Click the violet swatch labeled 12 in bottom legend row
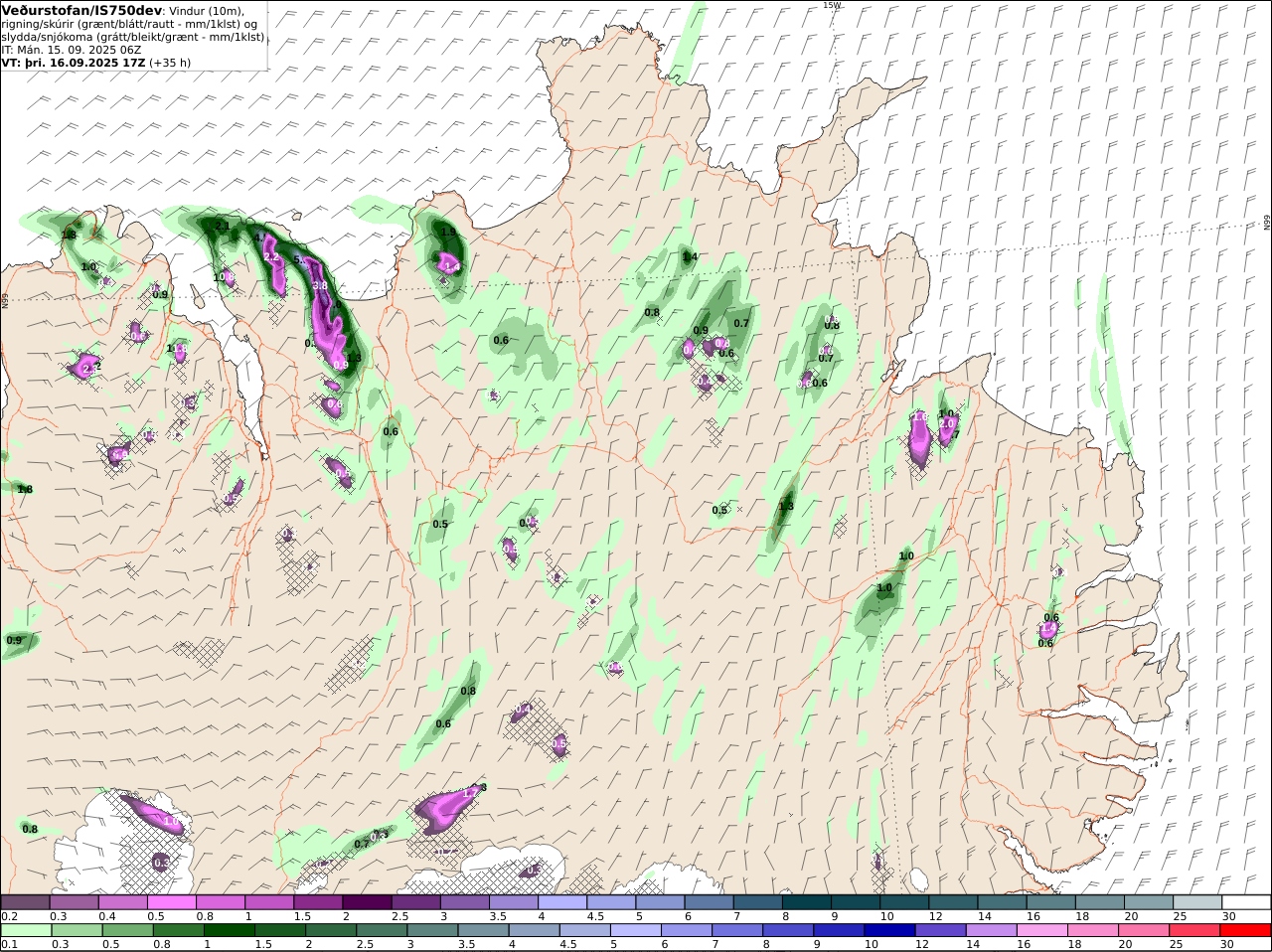The height and width of the screenshot is (952, 1272). coord(941,931)
